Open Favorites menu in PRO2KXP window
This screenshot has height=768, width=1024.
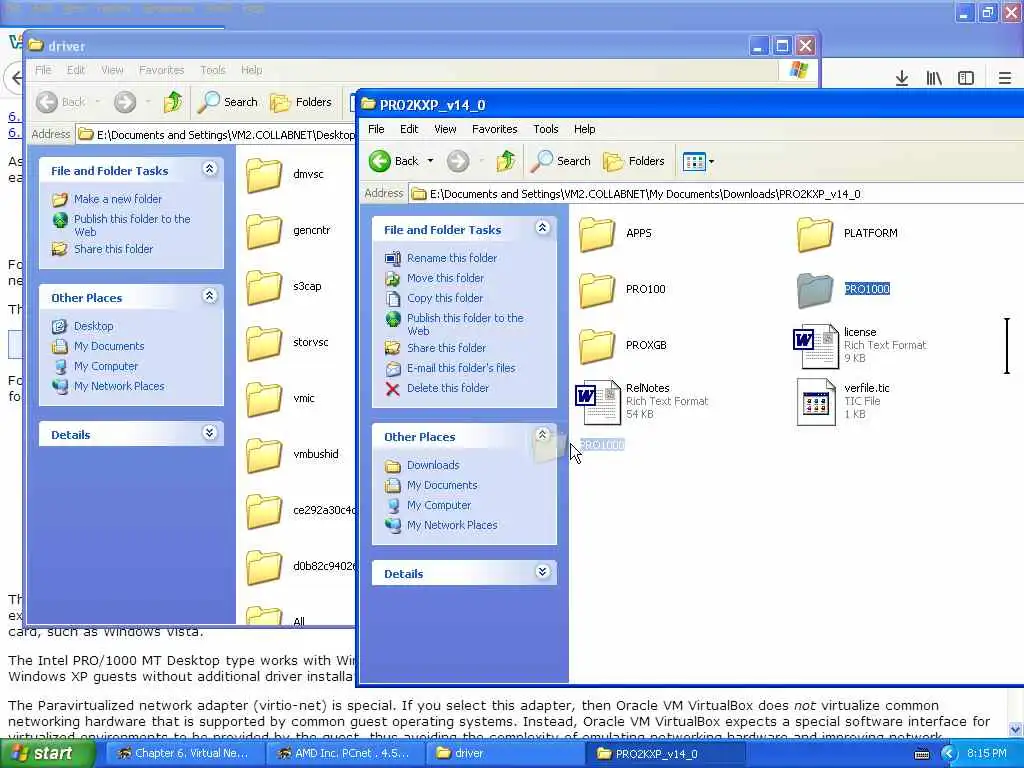point(494,129)
